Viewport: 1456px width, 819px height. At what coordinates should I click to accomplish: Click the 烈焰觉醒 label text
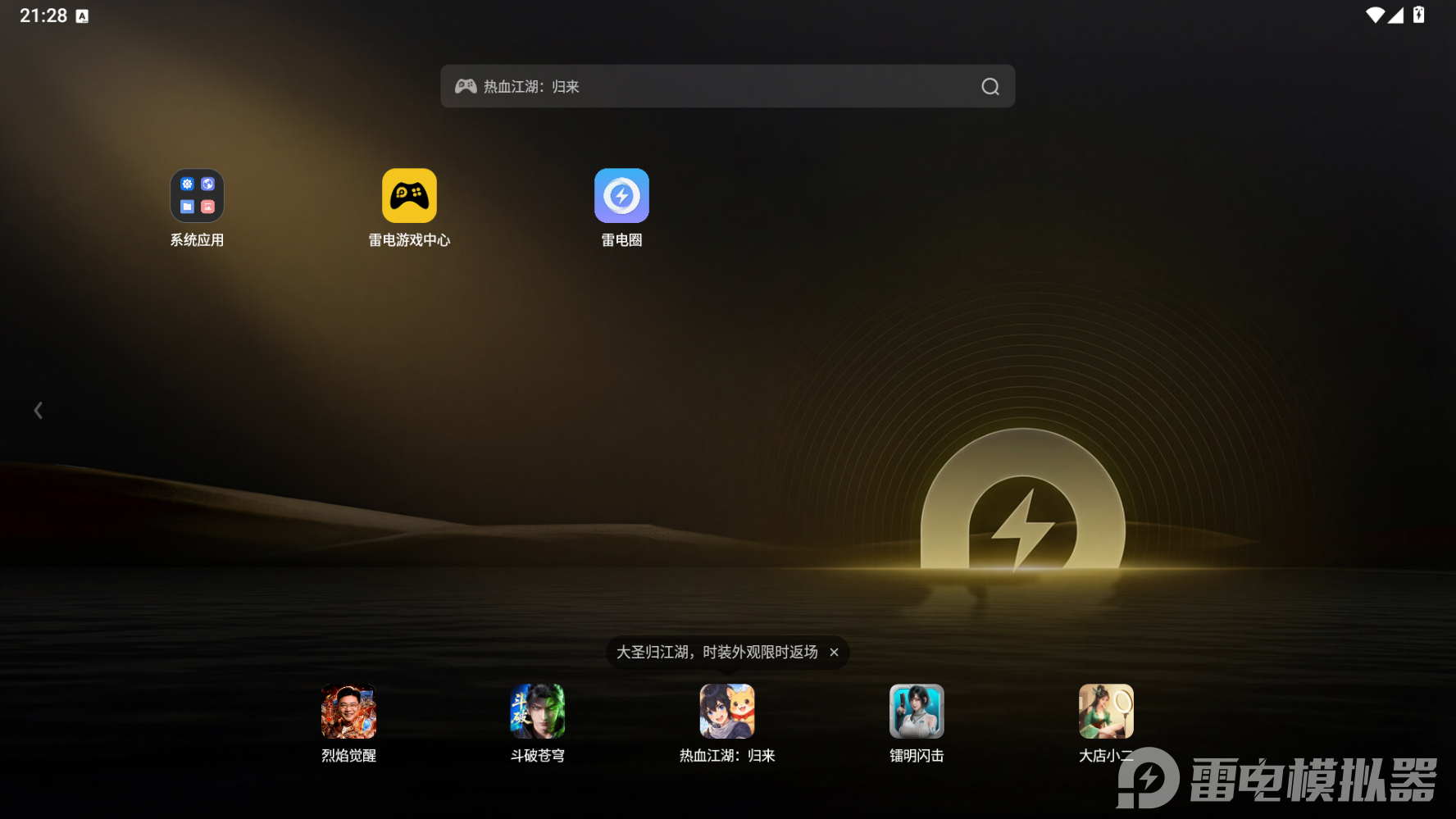(x=348, y=756)
